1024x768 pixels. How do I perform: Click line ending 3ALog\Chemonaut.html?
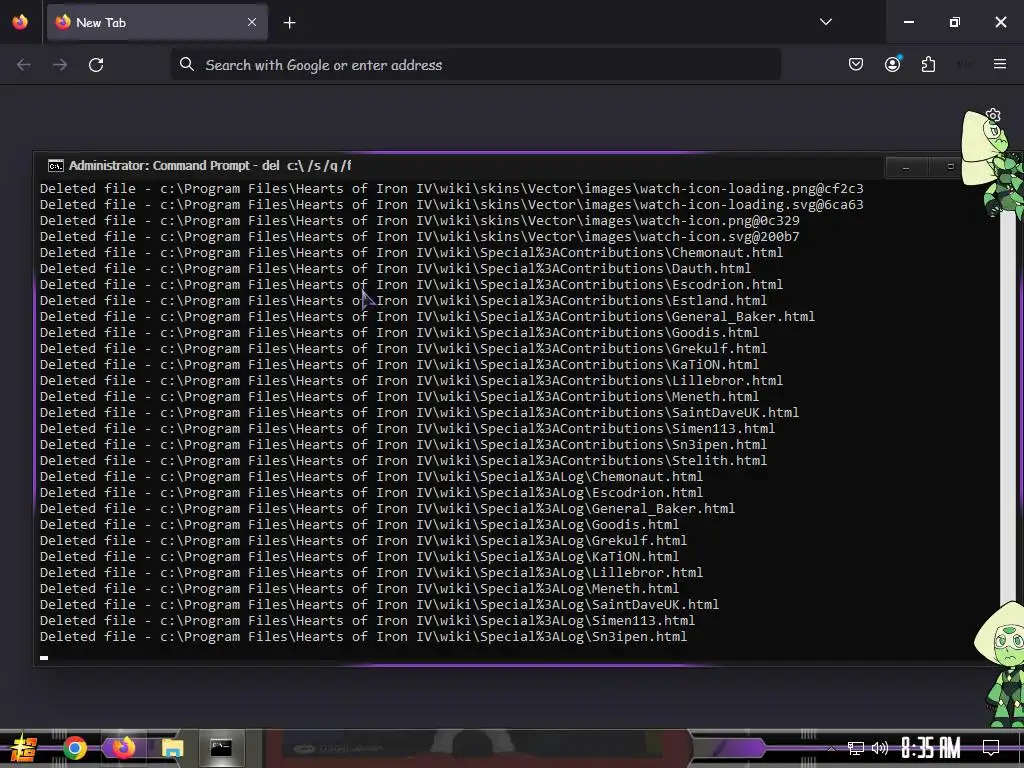371,477
